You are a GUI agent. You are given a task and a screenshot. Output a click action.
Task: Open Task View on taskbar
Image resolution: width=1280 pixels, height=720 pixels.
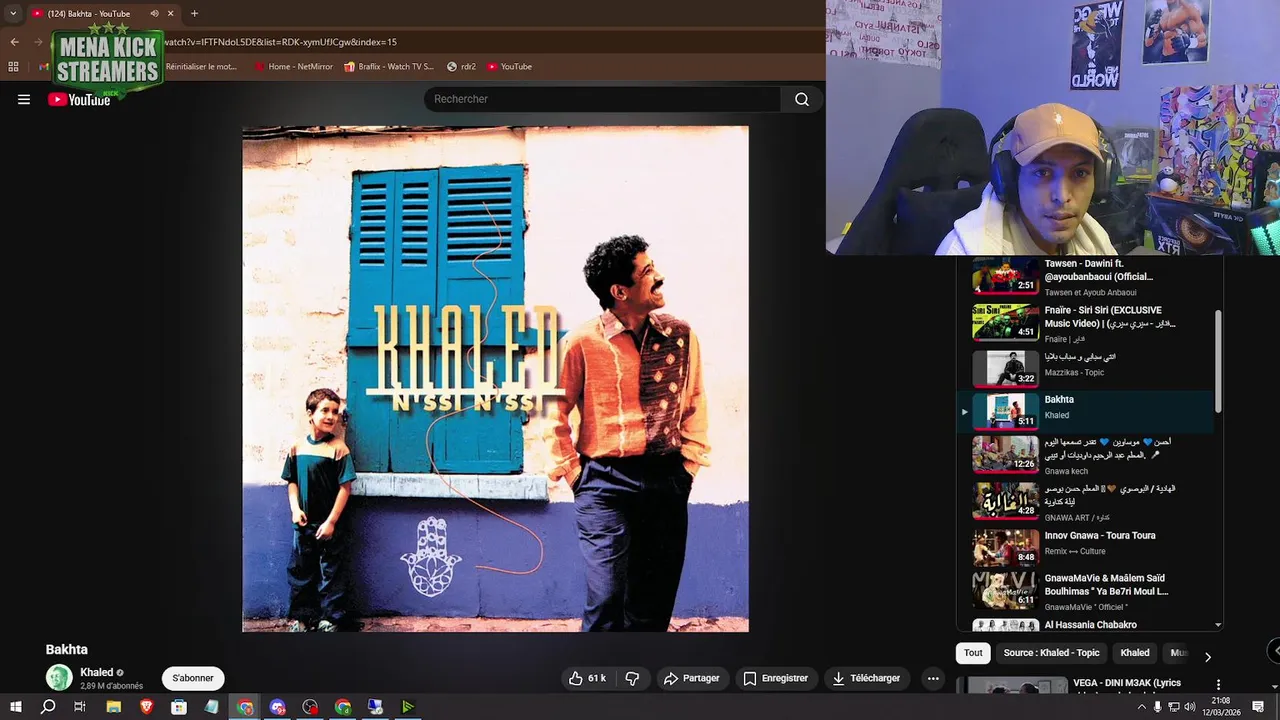coord(80,707)
